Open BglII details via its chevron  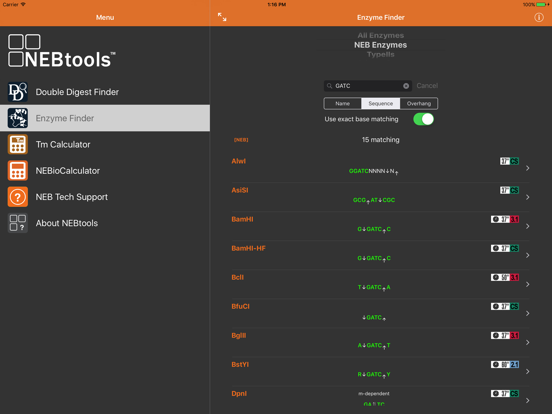(x=527, y=342)
